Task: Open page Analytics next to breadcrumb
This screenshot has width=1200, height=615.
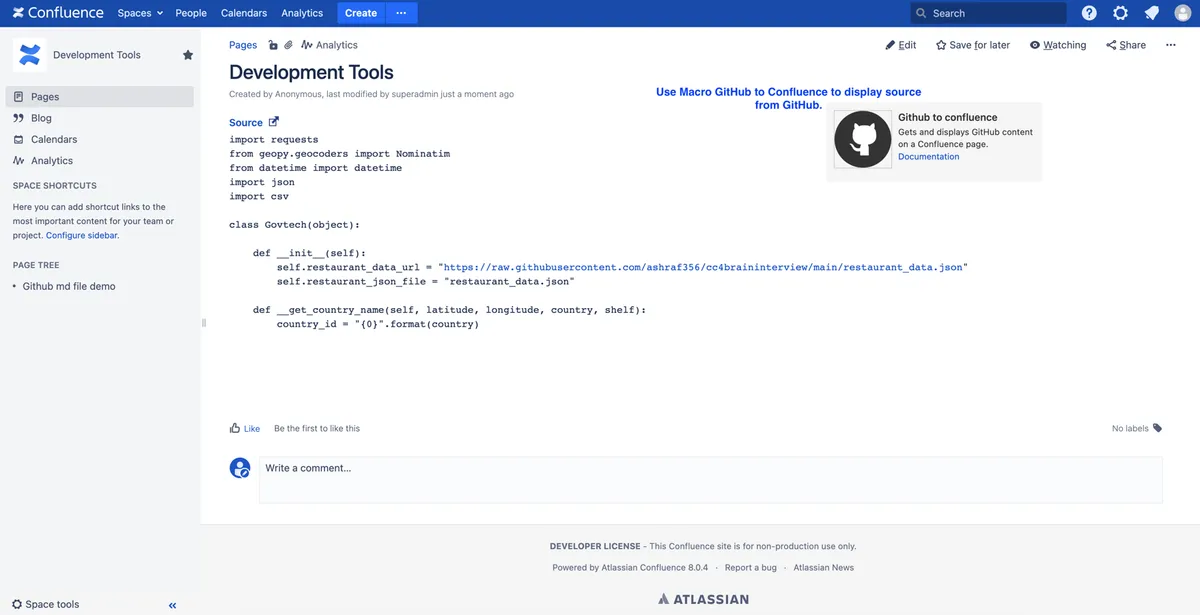Action: pos(330,45)
